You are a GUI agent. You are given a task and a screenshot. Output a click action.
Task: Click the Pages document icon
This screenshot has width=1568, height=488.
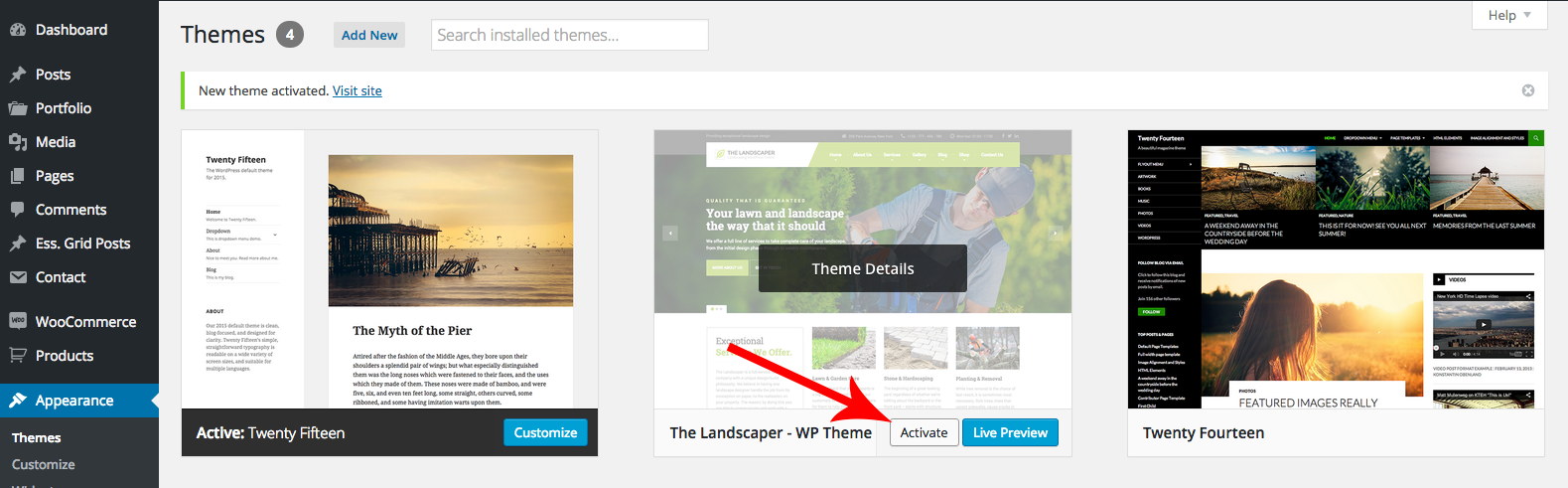click(18, 176)
